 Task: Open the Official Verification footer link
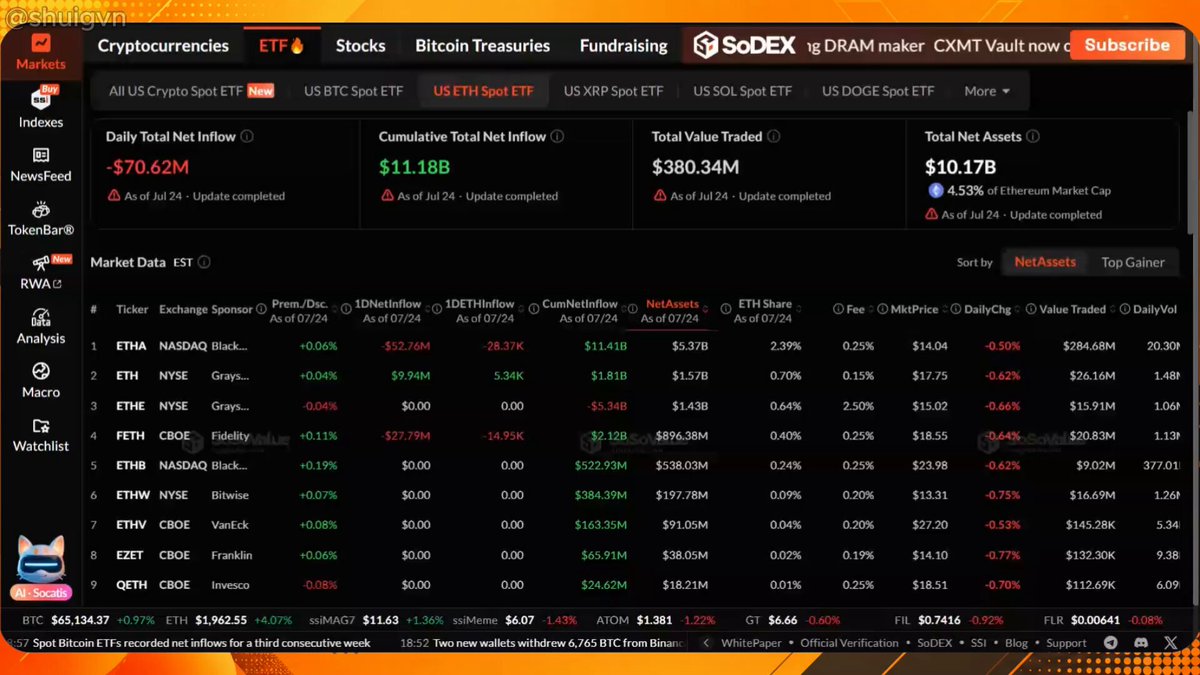click(849, 643)
